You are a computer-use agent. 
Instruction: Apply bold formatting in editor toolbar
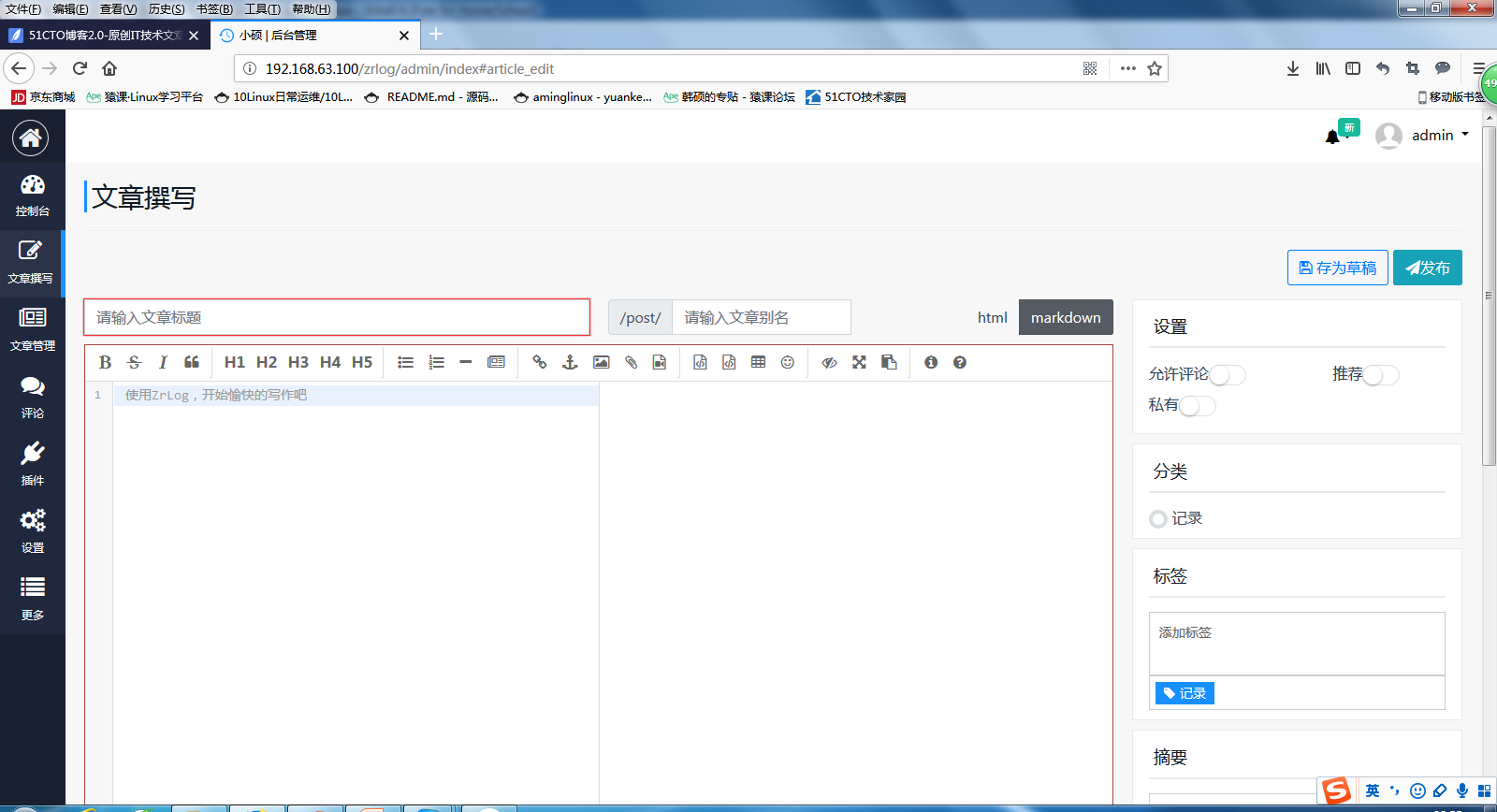click(x=105, y=362)
